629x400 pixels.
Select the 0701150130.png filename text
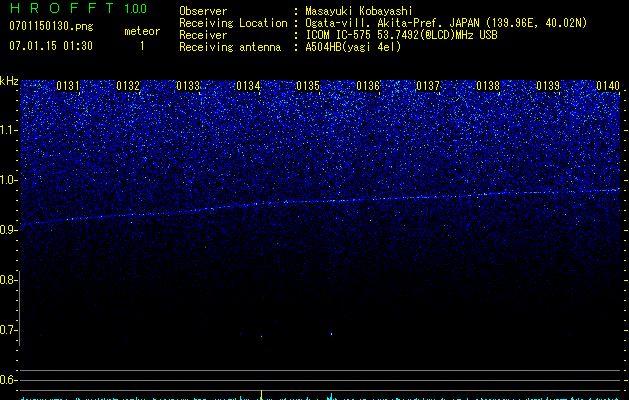[51, 26]
